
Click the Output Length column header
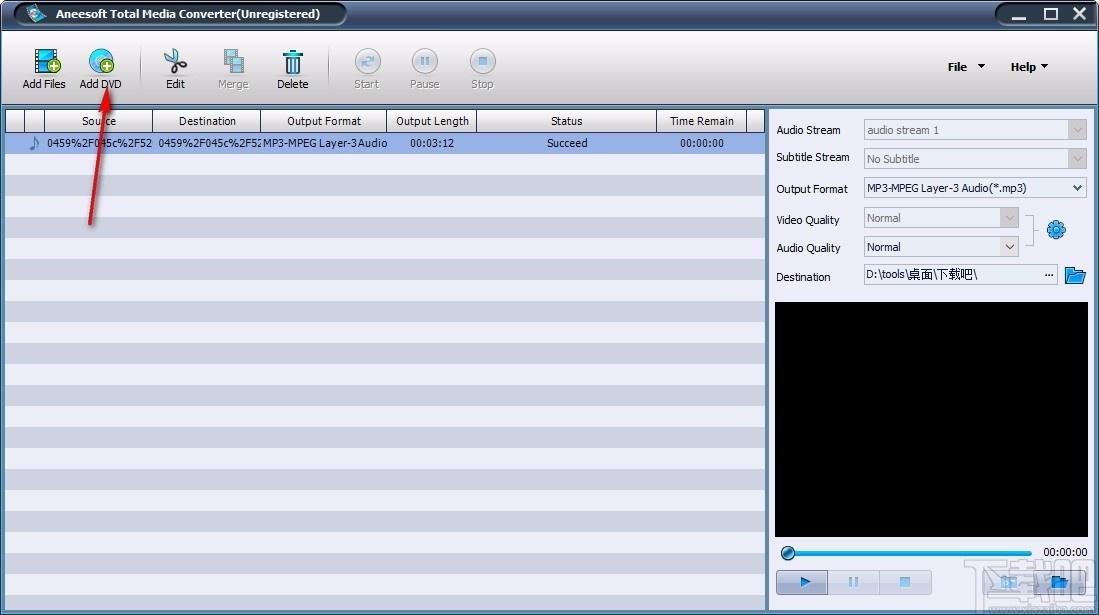click(x=432, y=121)
